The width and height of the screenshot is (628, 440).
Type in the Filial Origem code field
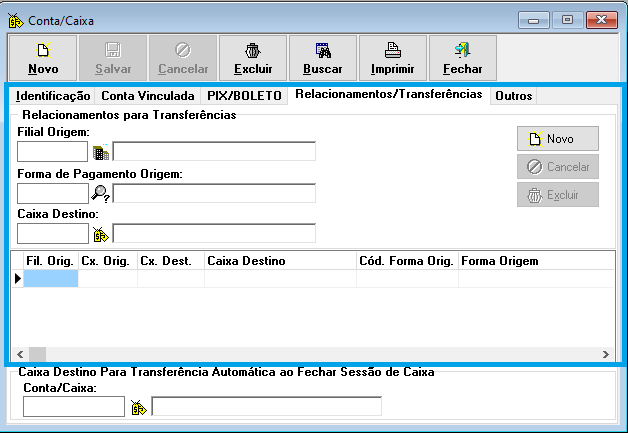coord(53,152)
